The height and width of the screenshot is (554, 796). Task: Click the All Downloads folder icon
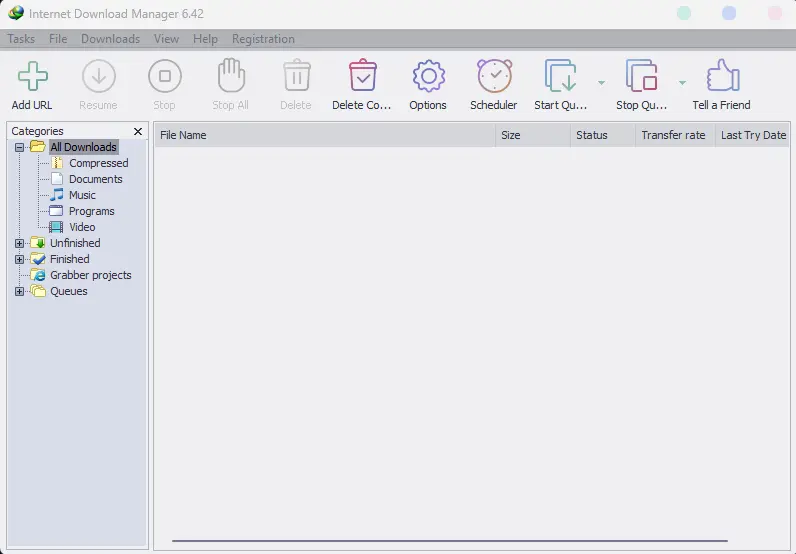click(x=38, y=147)
